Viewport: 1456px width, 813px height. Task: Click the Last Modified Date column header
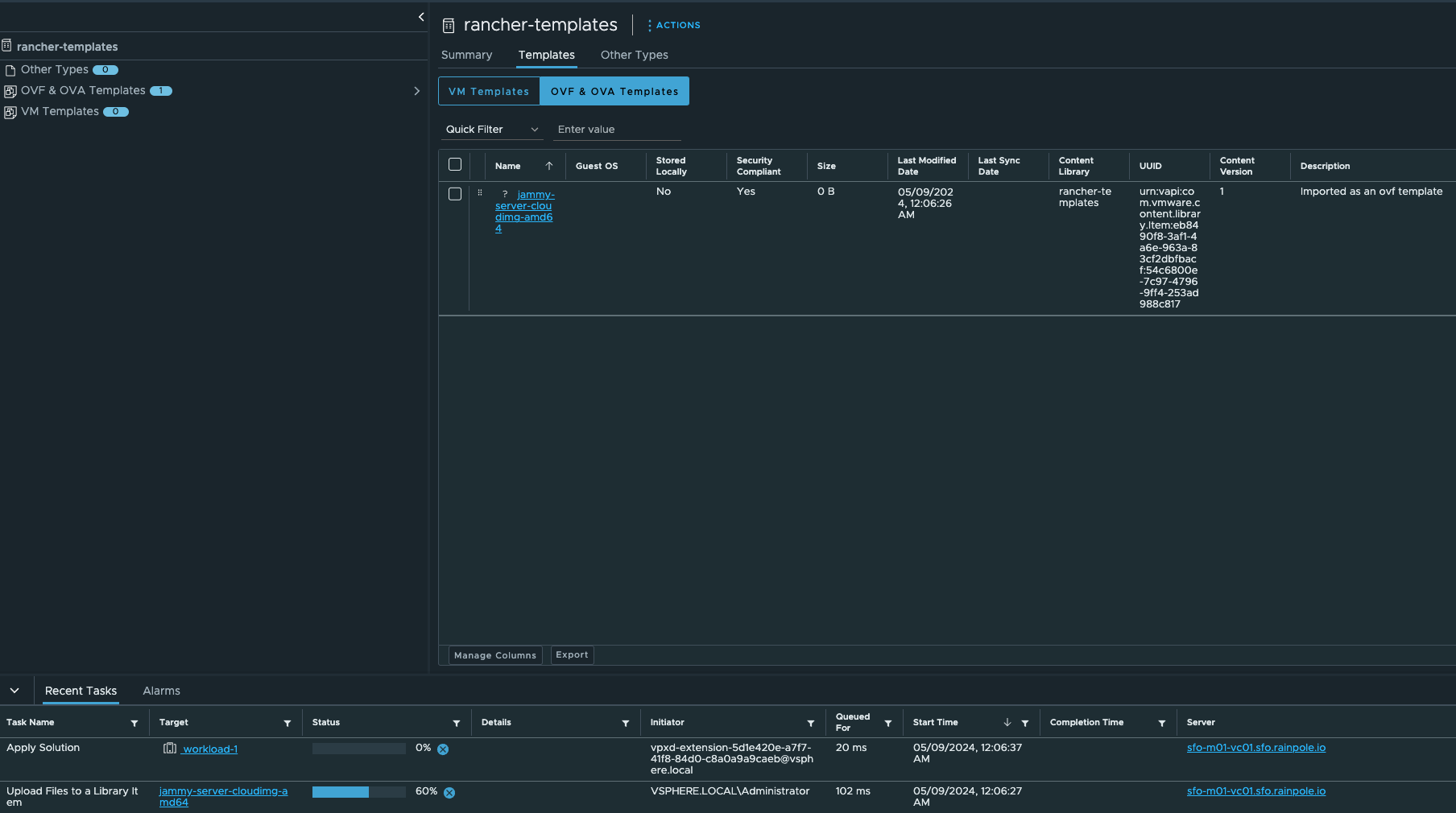(x=927, y=166)
